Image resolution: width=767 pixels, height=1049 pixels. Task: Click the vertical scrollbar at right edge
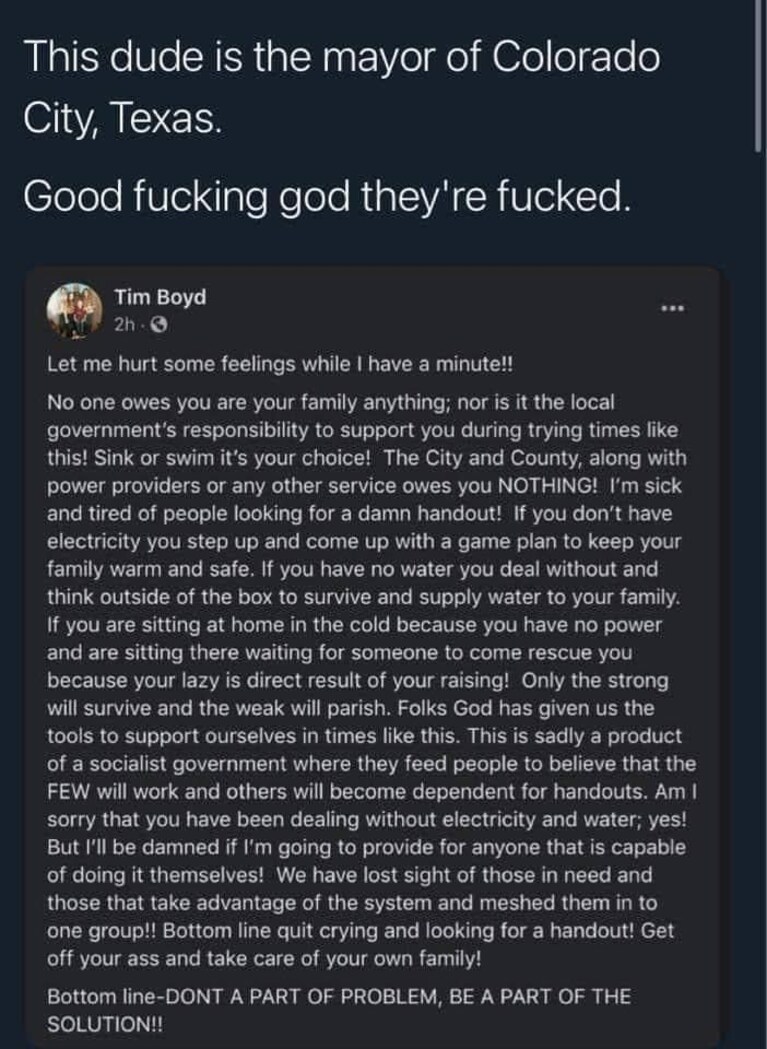click(x=759, y=77)
